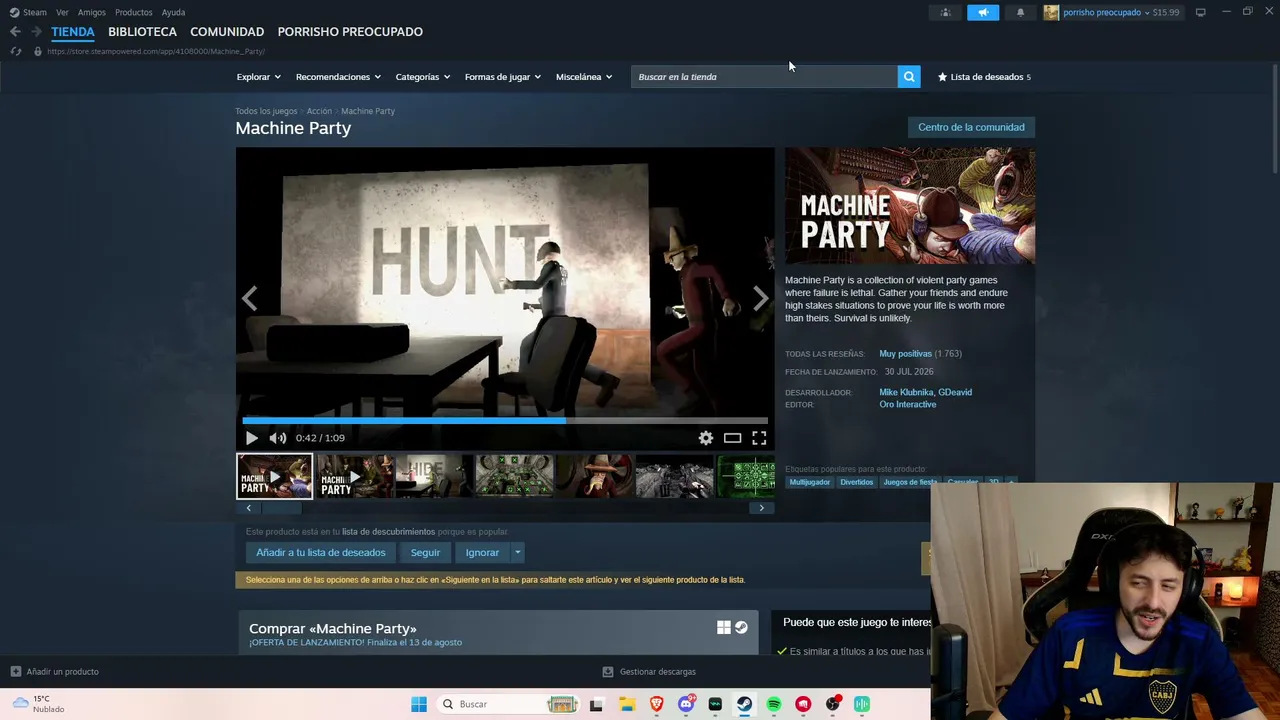Open Brave browser from taskbar
Screen dimensions: 1280x720
tap(656, 704)
